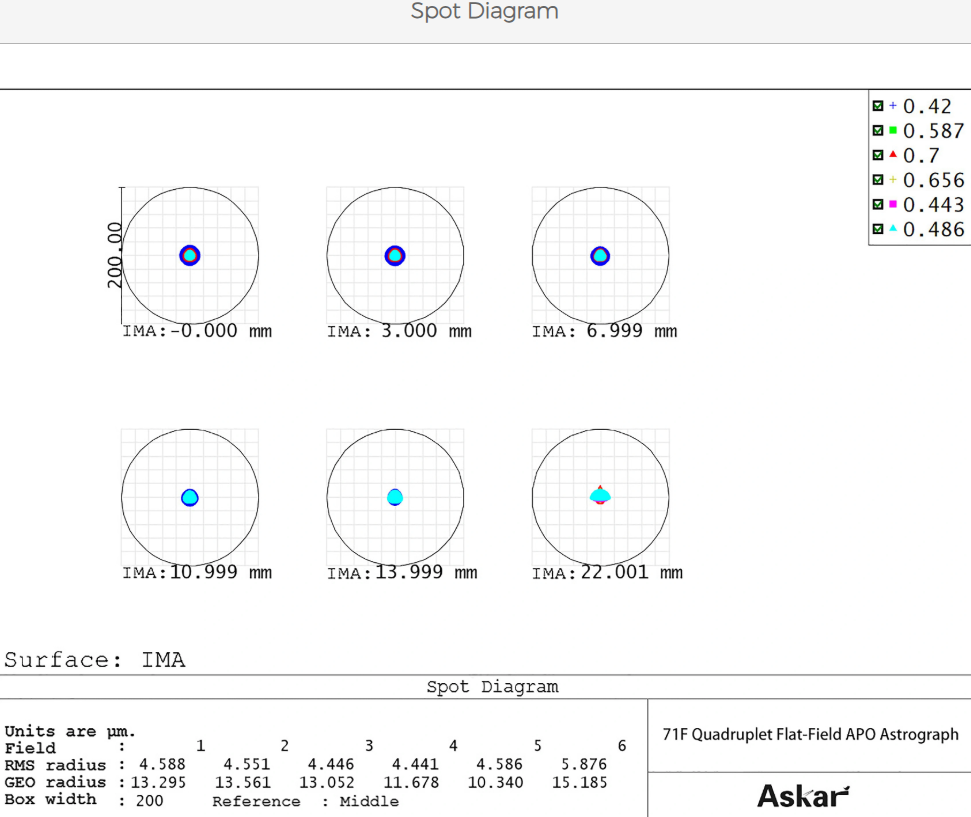The height and width of the screenshot is (817, 971).
Task: Disable the 0.656 wavelength checkbox
Action: tap(878, 180)
